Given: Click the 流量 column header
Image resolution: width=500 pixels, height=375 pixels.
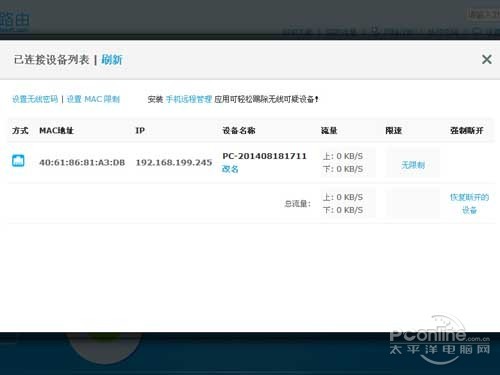Looking at the screenshot, I should tap(329, 130).
